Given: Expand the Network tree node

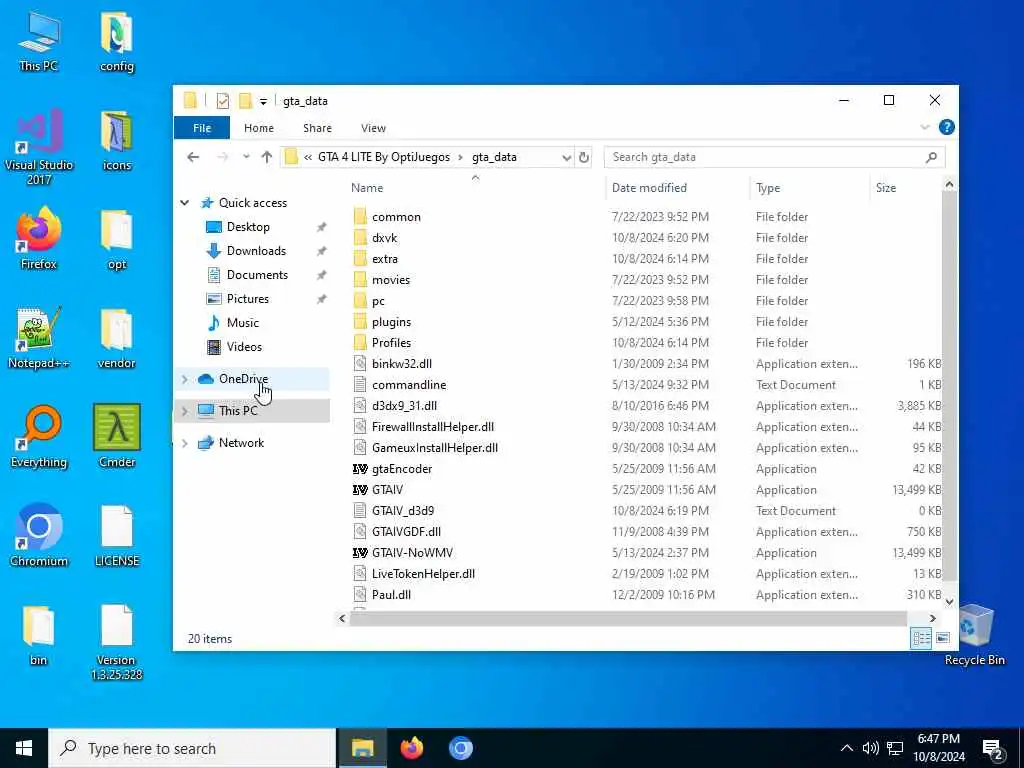Looking at the screenshot, I should [185, 443].
